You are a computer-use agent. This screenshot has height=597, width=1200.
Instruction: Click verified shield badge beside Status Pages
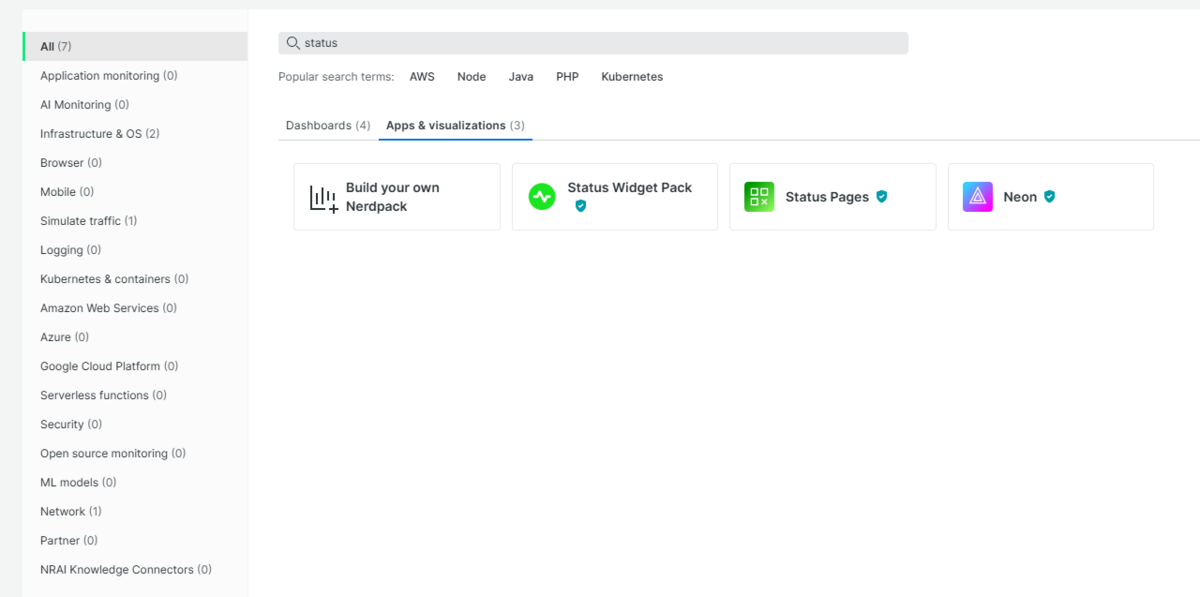(x=882, y=197)
